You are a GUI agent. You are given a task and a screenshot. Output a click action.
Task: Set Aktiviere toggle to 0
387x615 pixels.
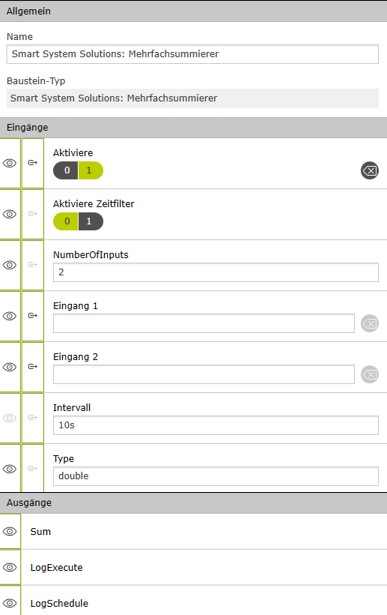(66, 171)
